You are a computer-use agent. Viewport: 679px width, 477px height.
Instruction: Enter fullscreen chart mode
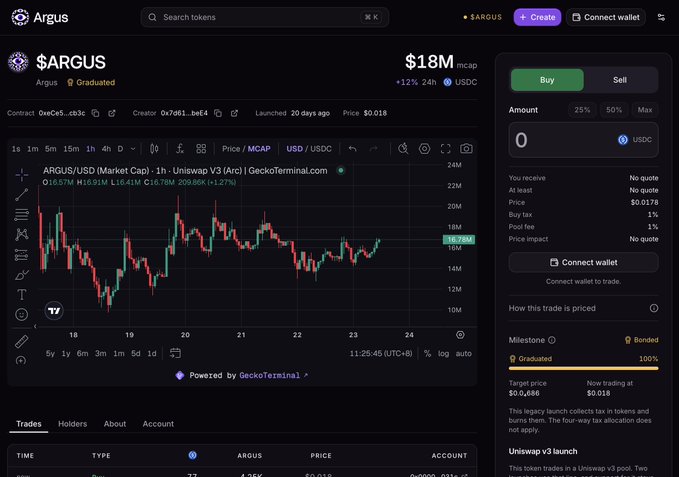click(446, 149)
